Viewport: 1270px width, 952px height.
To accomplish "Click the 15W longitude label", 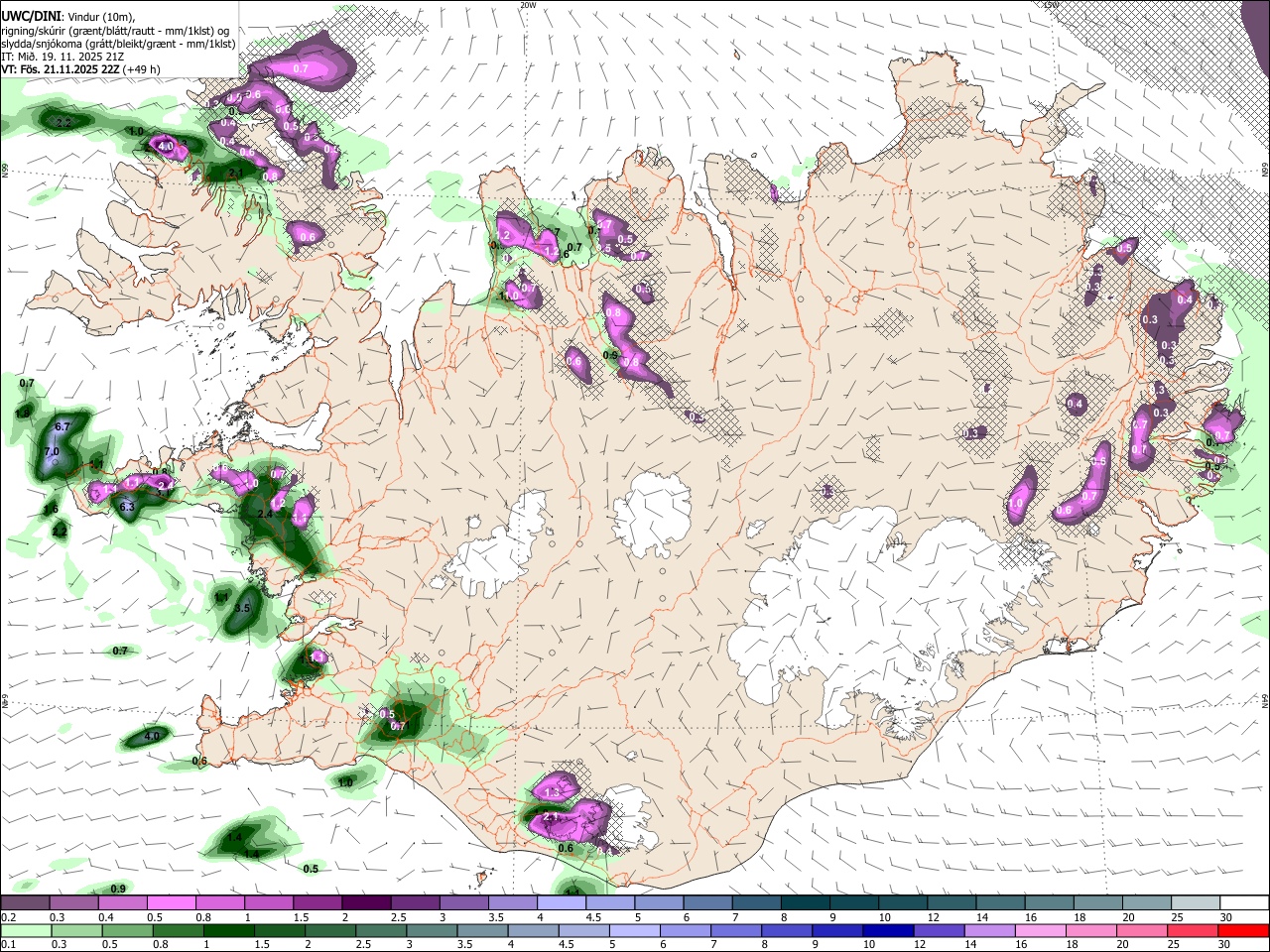I will pyautogui.click(x=1051, y=5).
